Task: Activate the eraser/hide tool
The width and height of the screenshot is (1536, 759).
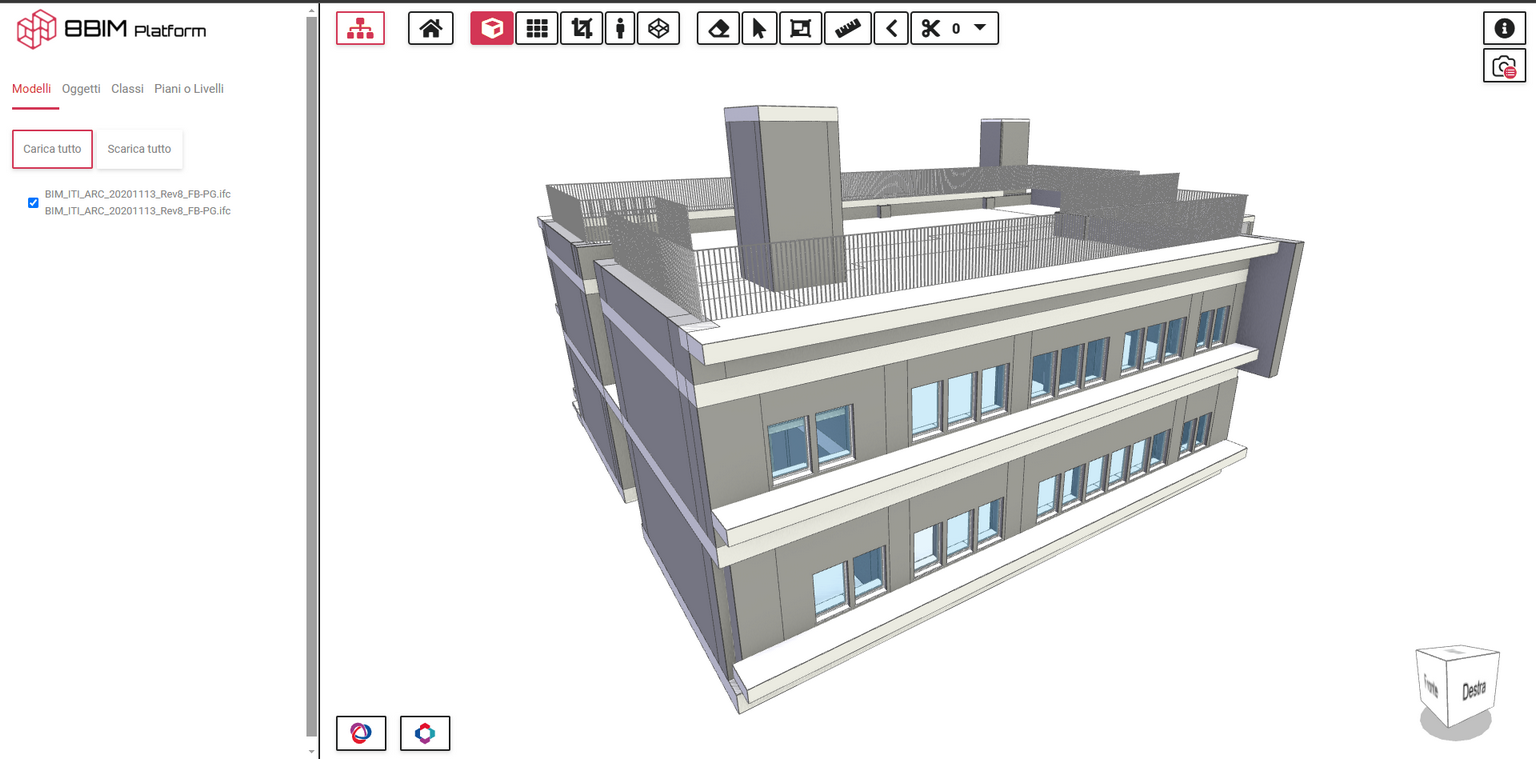Action: (717, 28)
